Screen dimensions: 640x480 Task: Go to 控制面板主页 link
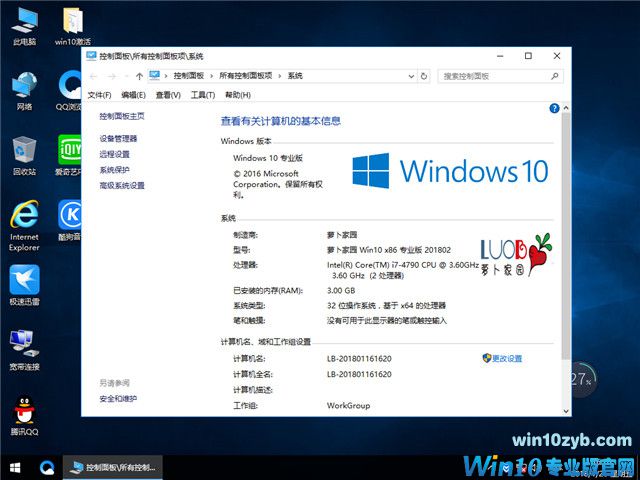[122, 116]
